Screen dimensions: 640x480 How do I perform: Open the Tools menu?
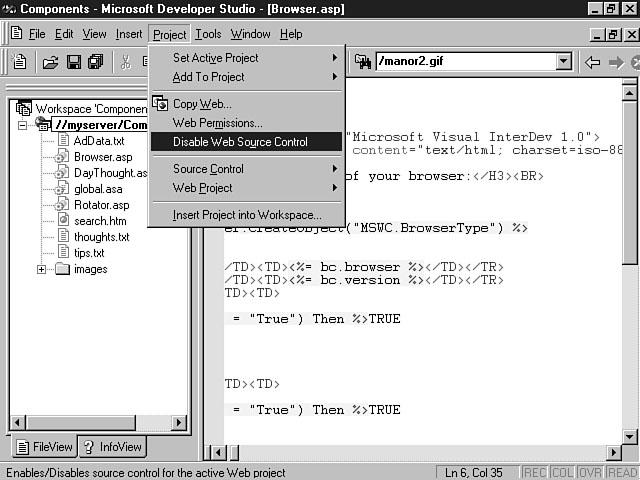(208, 34)
